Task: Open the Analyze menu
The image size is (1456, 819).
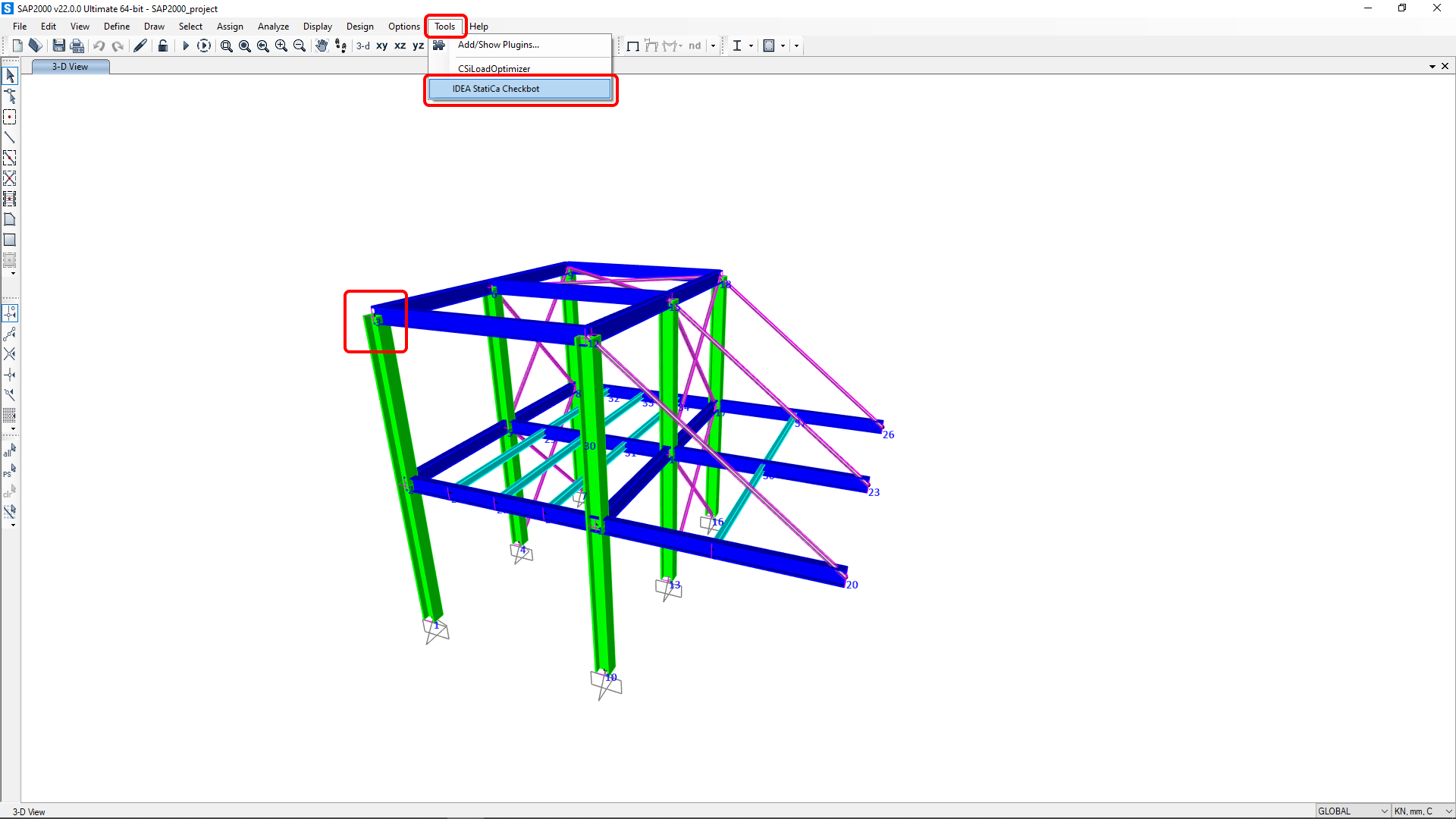Action: [x=273, y=26]
